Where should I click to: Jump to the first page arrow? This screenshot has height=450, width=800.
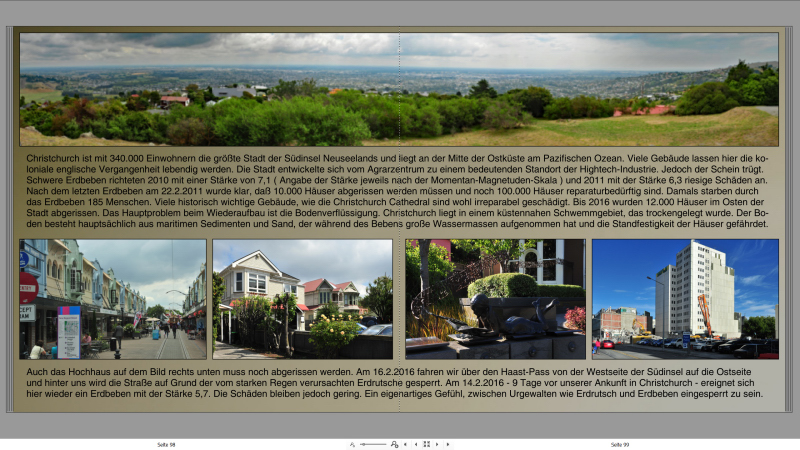406,444
